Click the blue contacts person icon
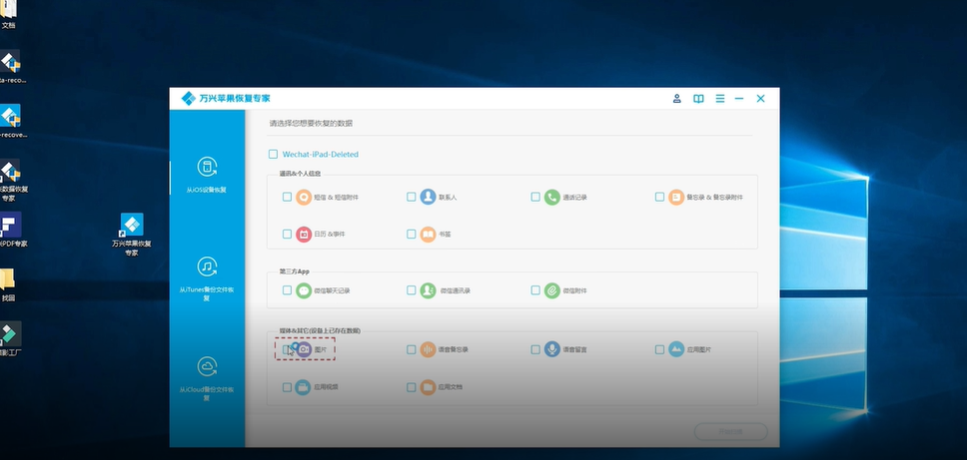Viewport: 967px width, 460px height. pos(428,197)
